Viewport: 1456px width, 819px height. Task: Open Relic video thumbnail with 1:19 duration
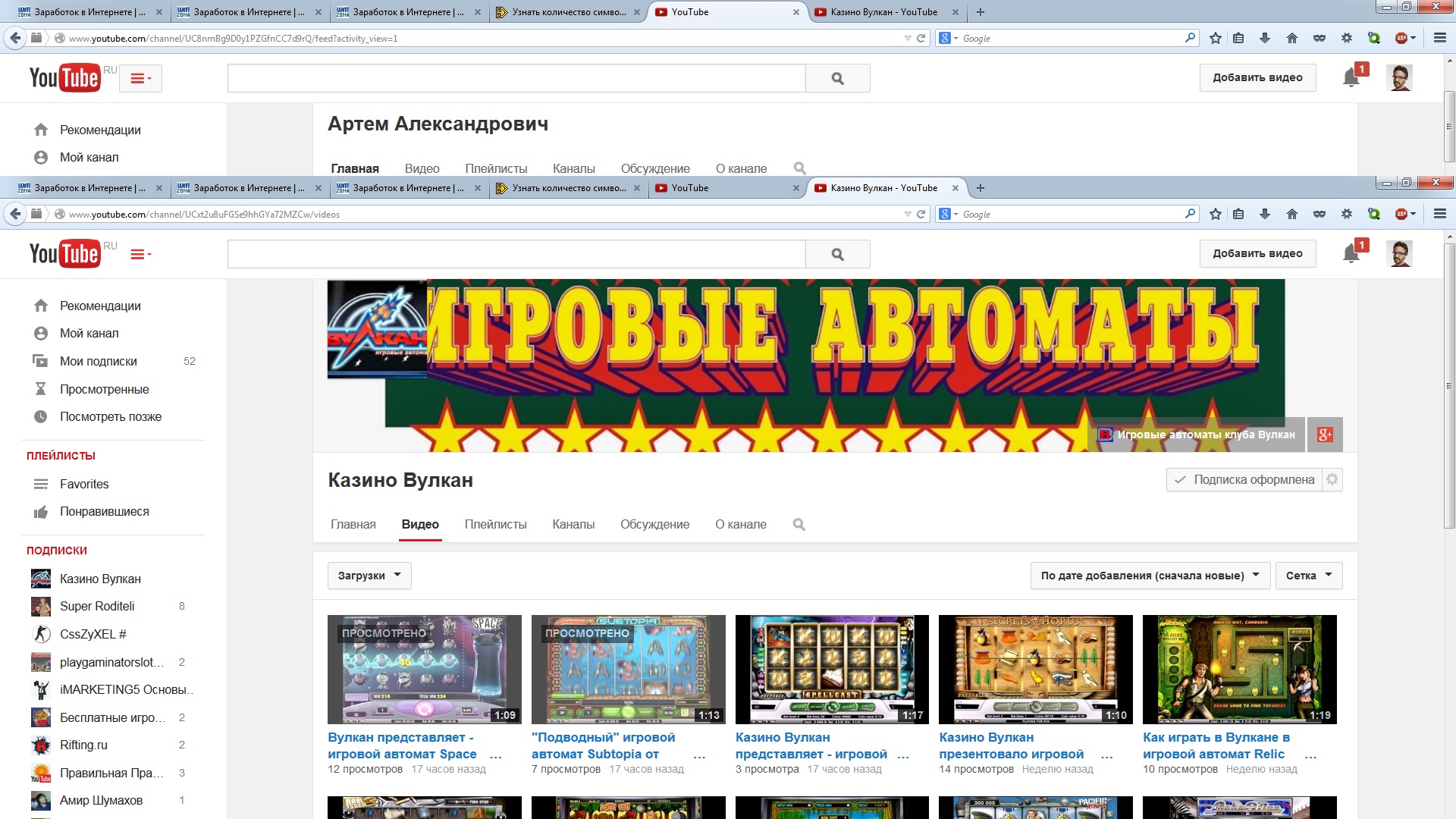pos(1240,669)
